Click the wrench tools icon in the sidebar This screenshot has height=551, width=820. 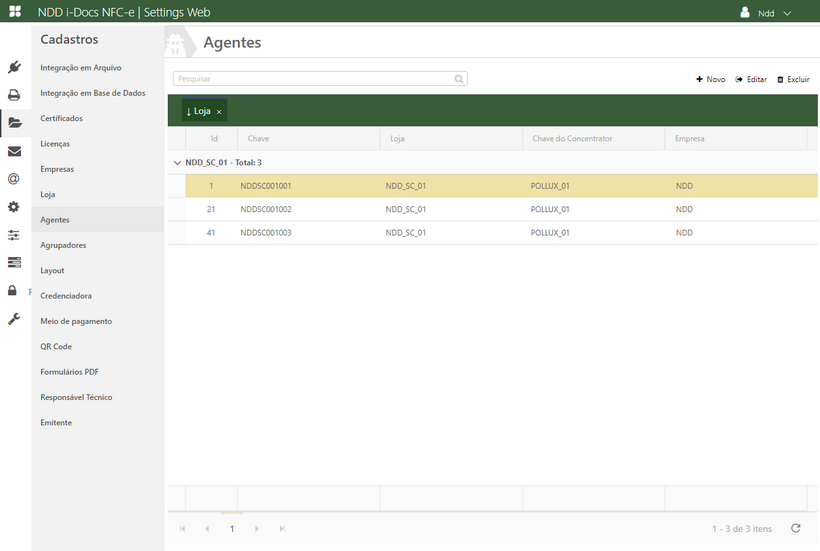(x=14, y=319)
